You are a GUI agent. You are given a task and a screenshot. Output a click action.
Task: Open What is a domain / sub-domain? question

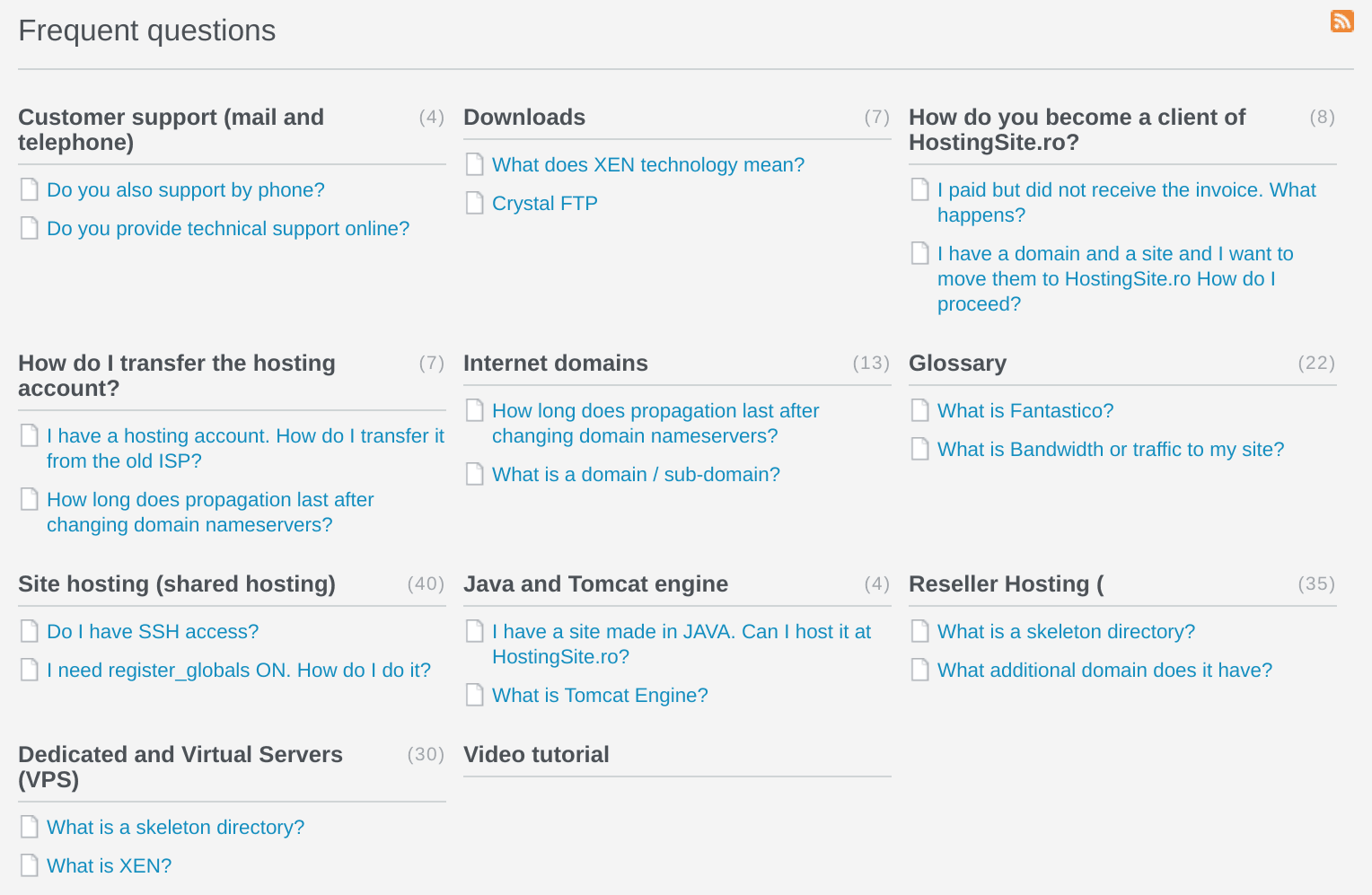[636, 475]
